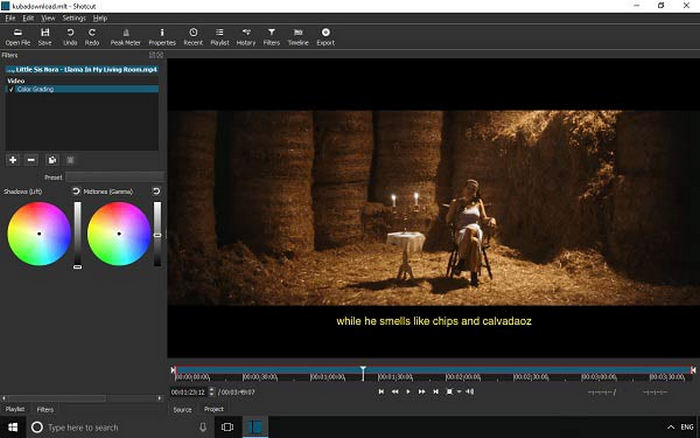Reset the Shadows (Lift) color wheel
Image resolution: width=700 pixels, height=438 pixels.
pyautogui.click(x=76, y=191)
